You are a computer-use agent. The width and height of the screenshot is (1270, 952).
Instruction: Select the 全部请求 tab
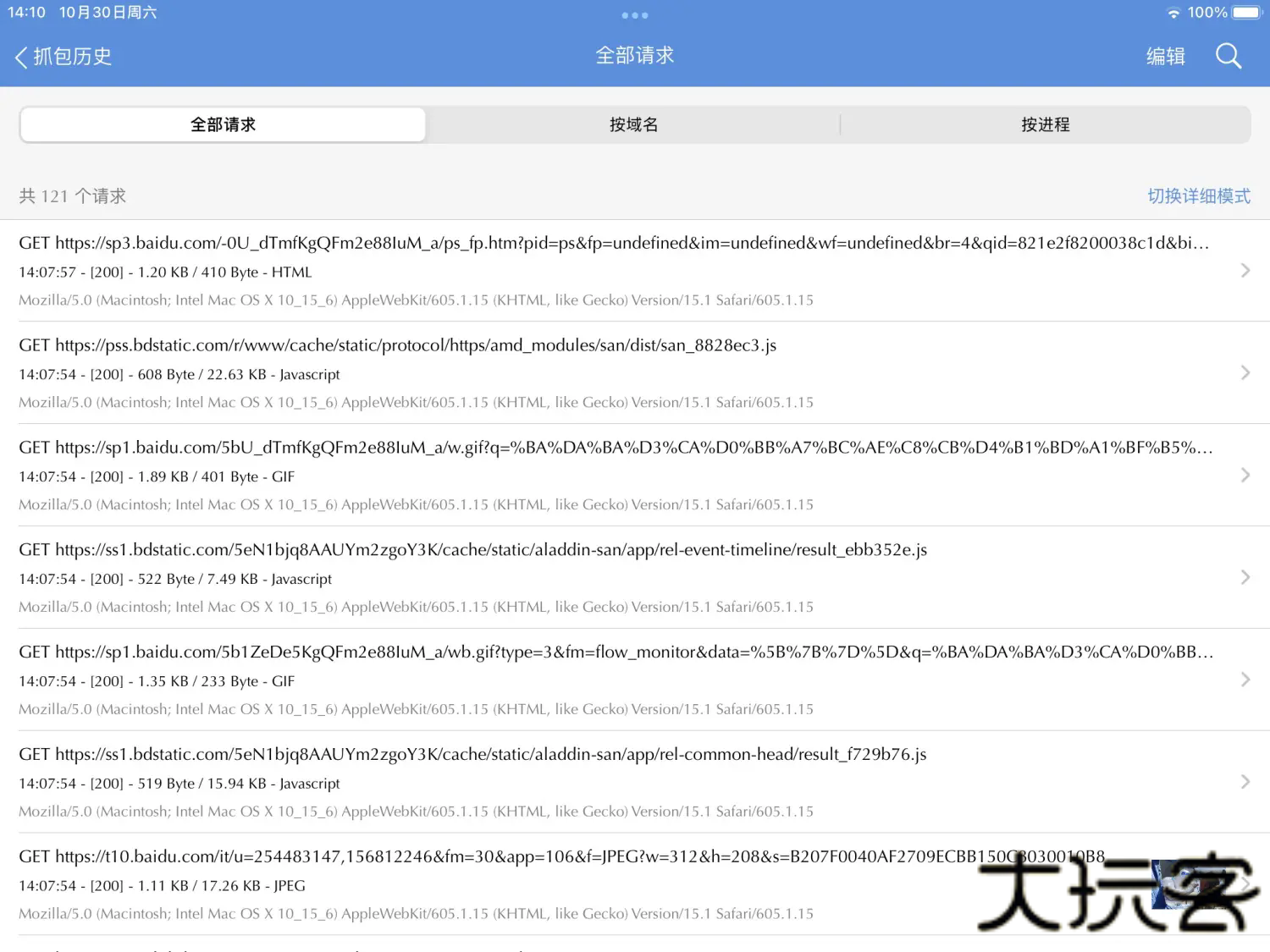click(x=223, y=124)
